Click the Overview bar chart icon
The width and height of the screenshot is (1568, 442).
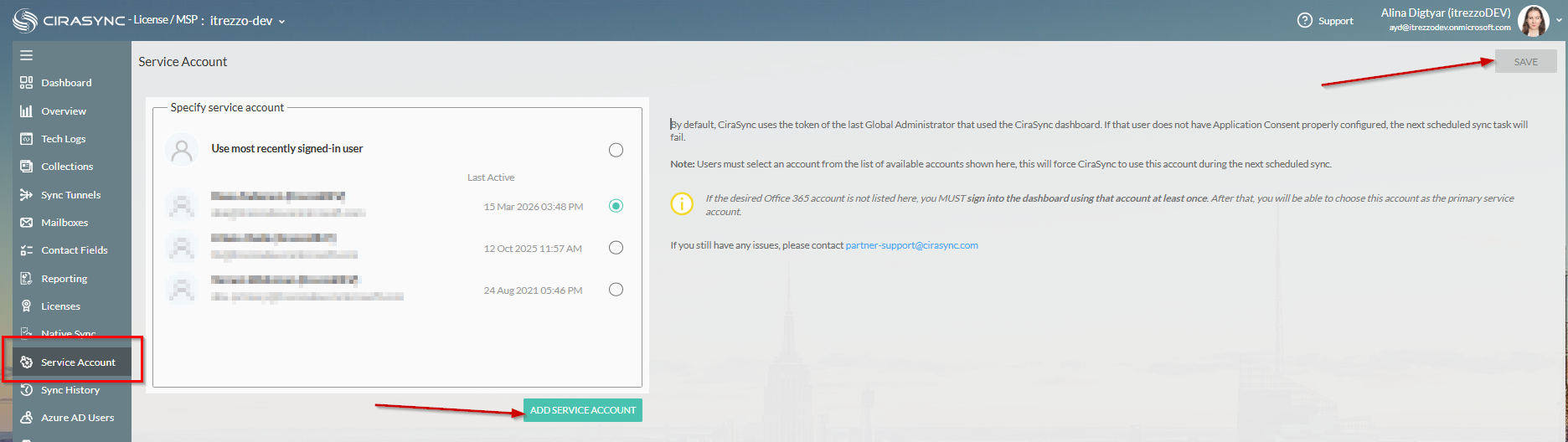(x=26, y=110)
